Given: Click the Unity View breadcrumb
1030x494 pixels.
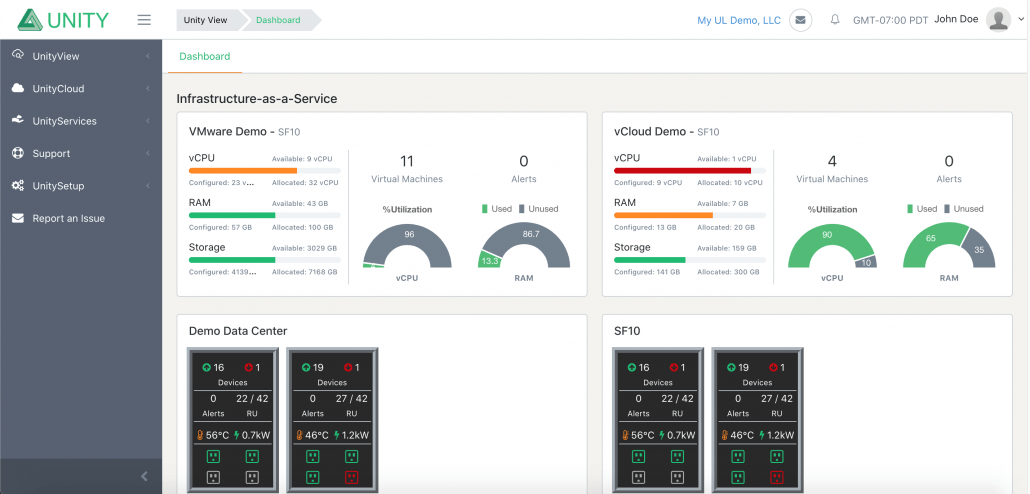Looking at the screenshot, I should coord(206,20).
